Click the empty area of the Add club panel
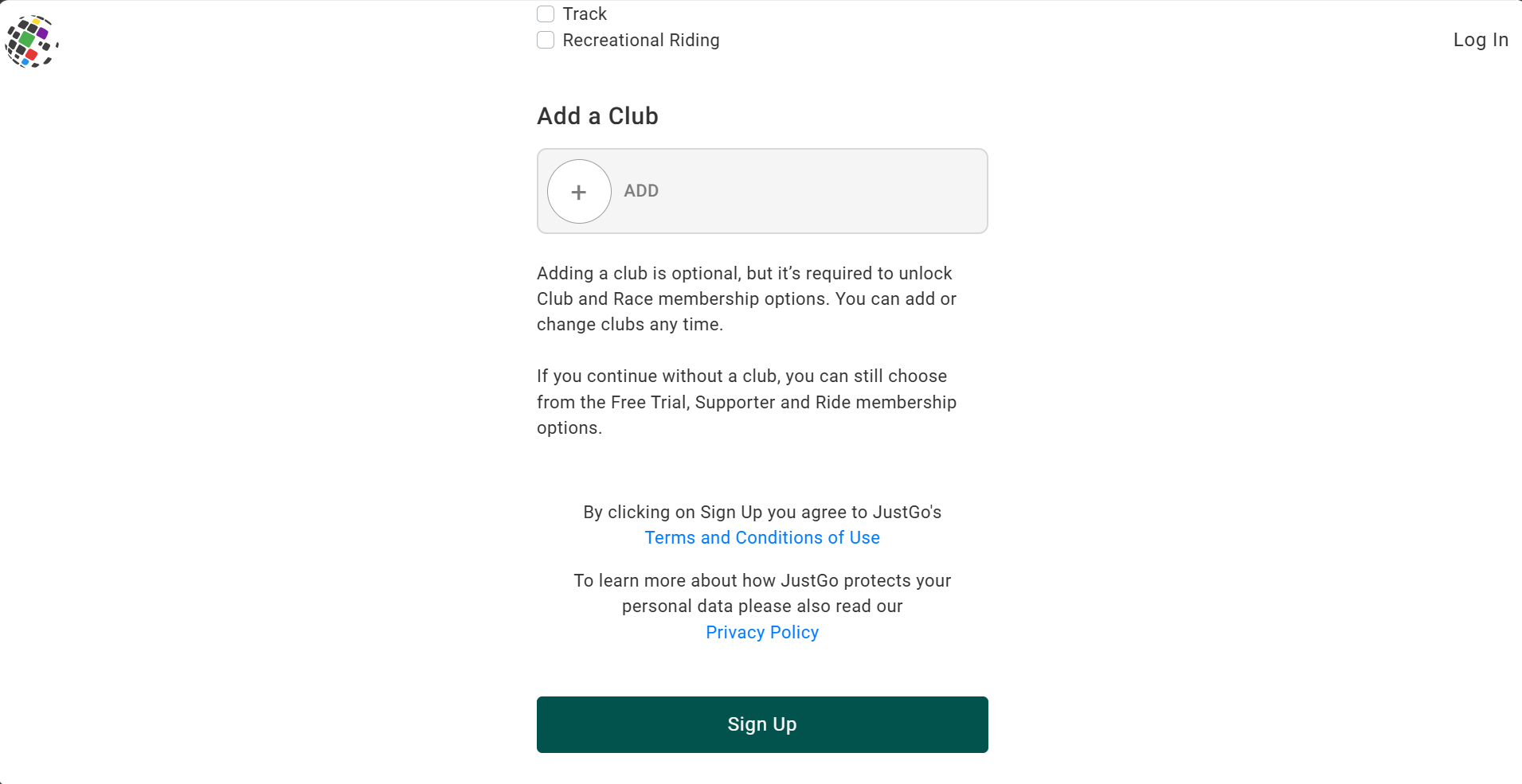 pos(820,191)
